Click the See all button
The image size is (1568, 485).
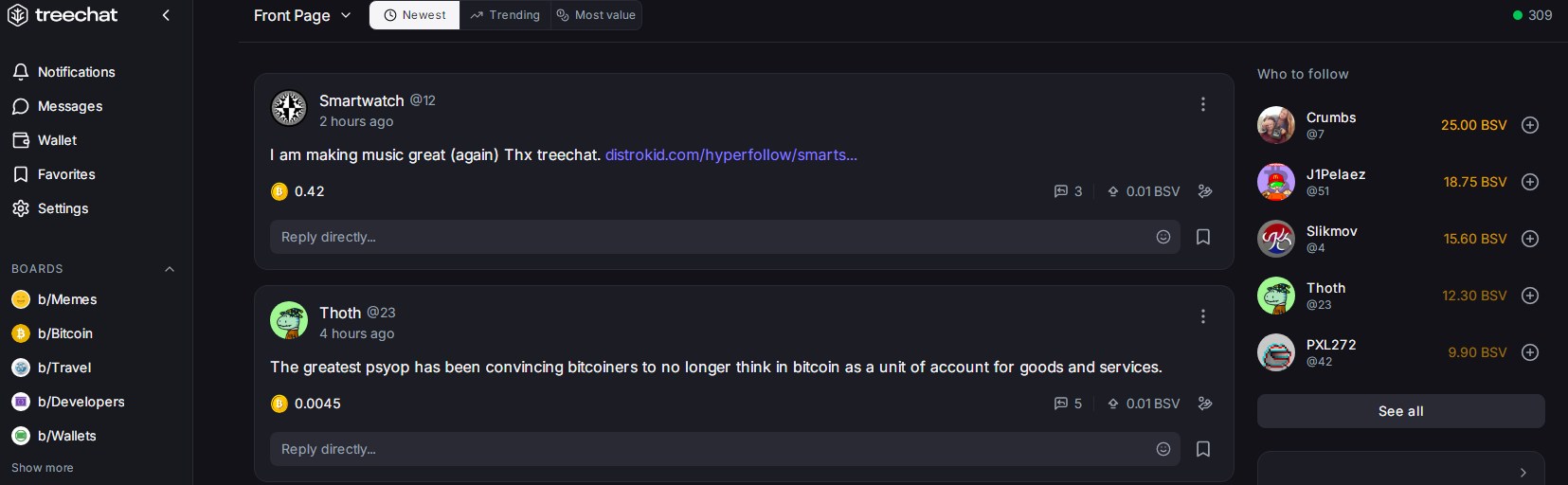pos(1400,411)
